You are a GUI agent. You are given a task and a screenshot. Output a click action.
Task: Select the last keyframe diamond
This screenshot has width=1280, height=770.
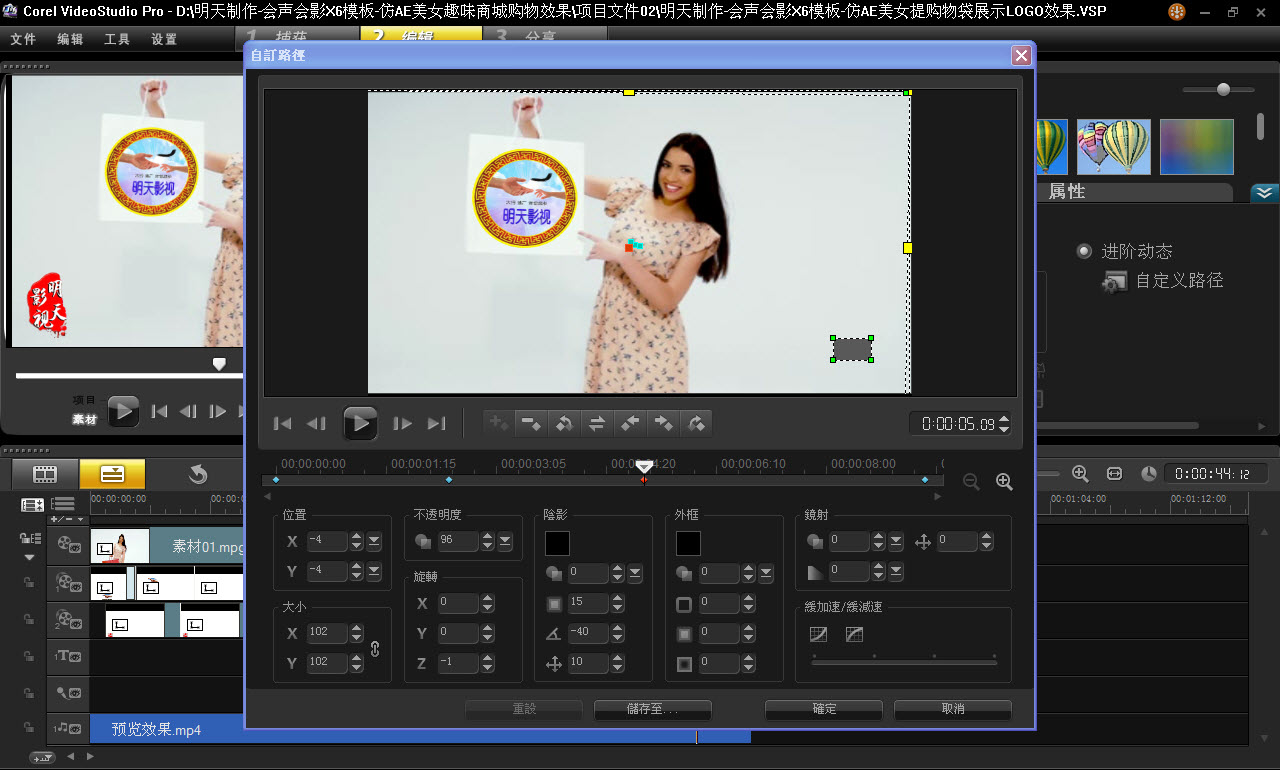pos(925,480)
